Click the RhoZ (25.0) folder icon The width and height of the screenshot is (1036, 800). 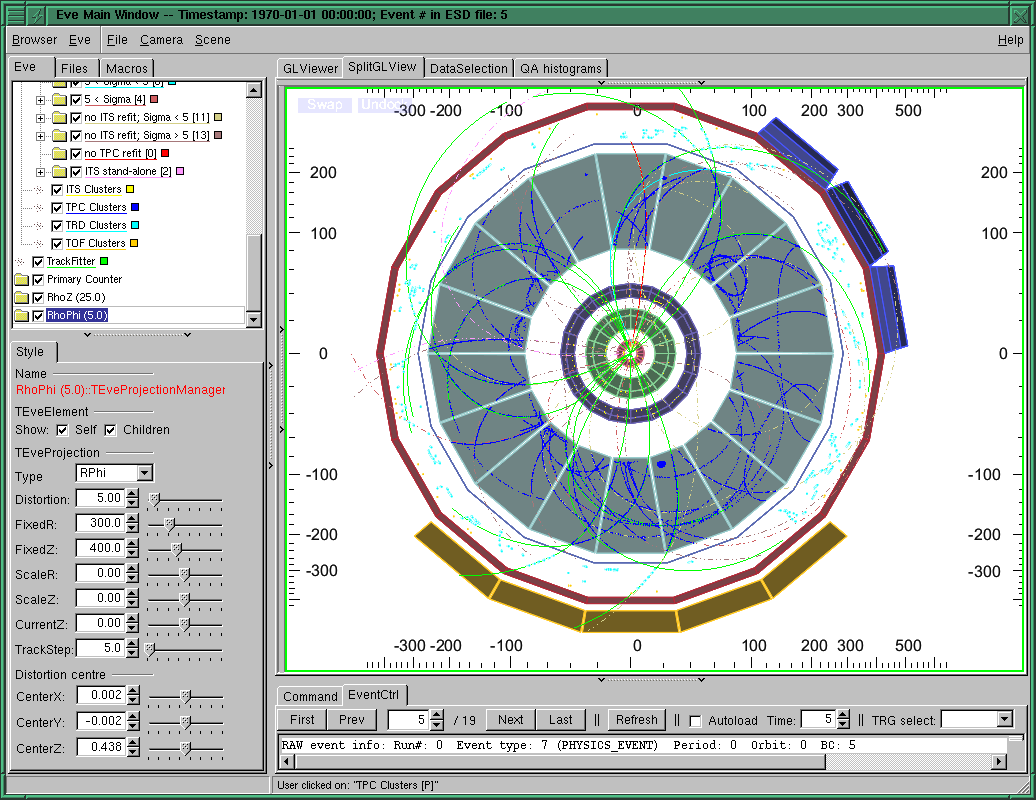click(22, 298)
